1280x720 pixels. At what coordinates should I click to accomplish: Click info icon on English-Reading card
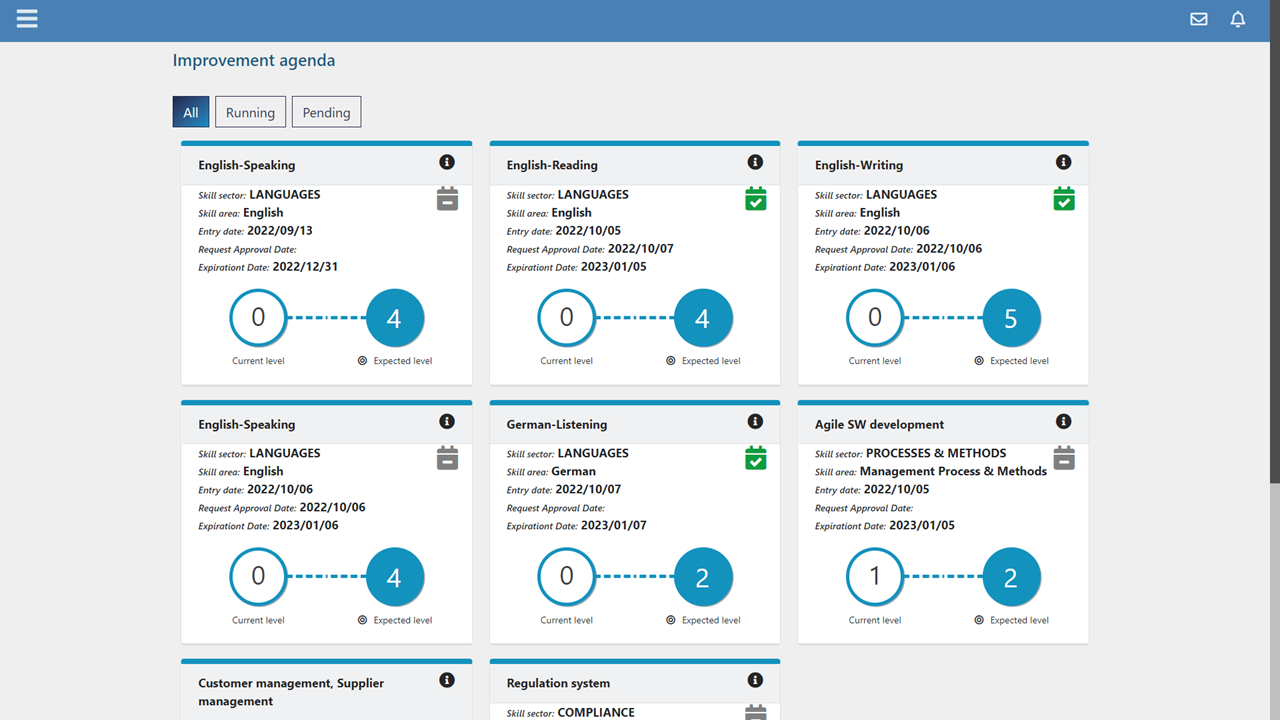[x=755, y=162]
